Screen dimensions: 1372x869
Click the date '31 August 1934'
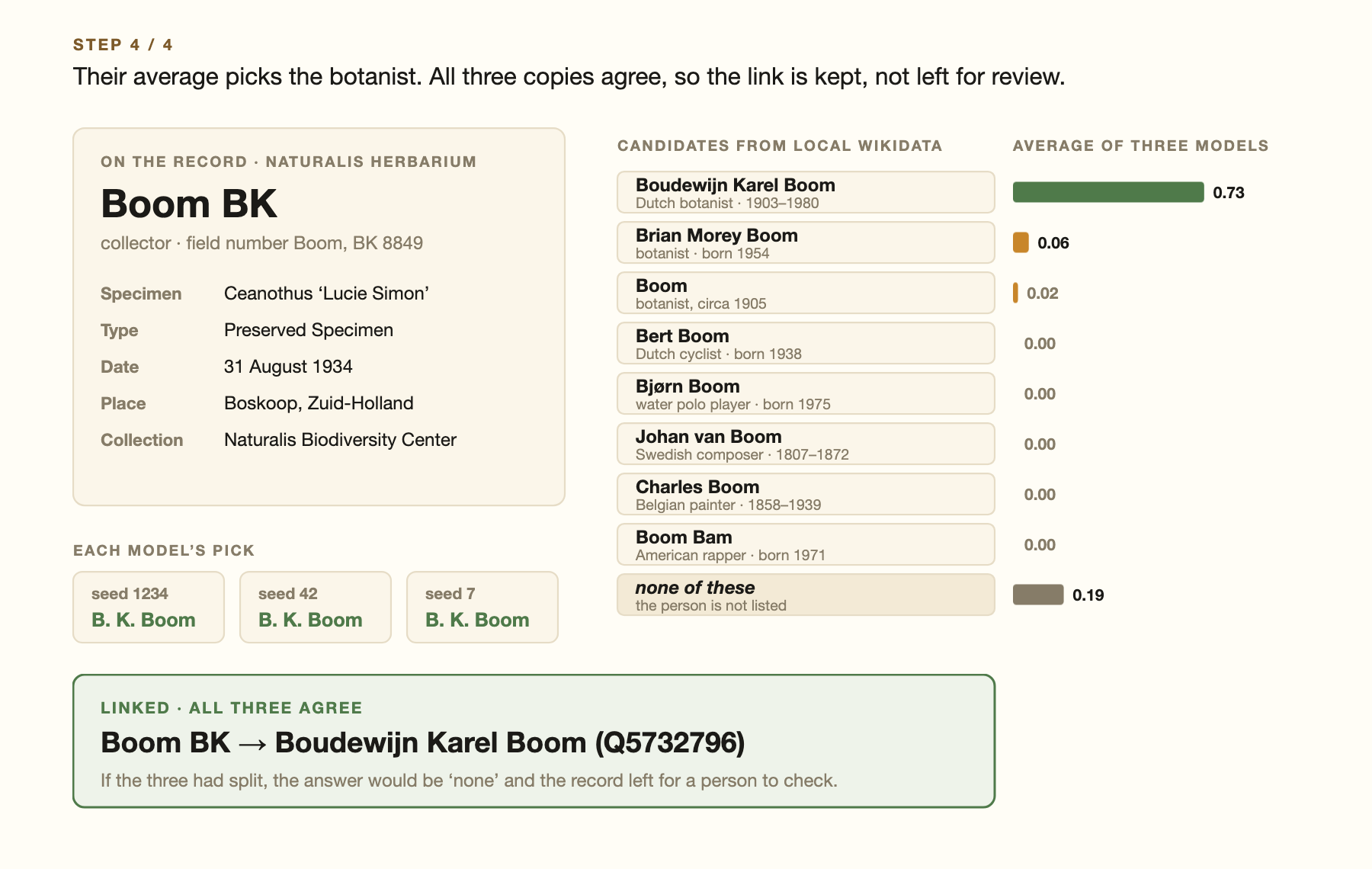[288, 367]
